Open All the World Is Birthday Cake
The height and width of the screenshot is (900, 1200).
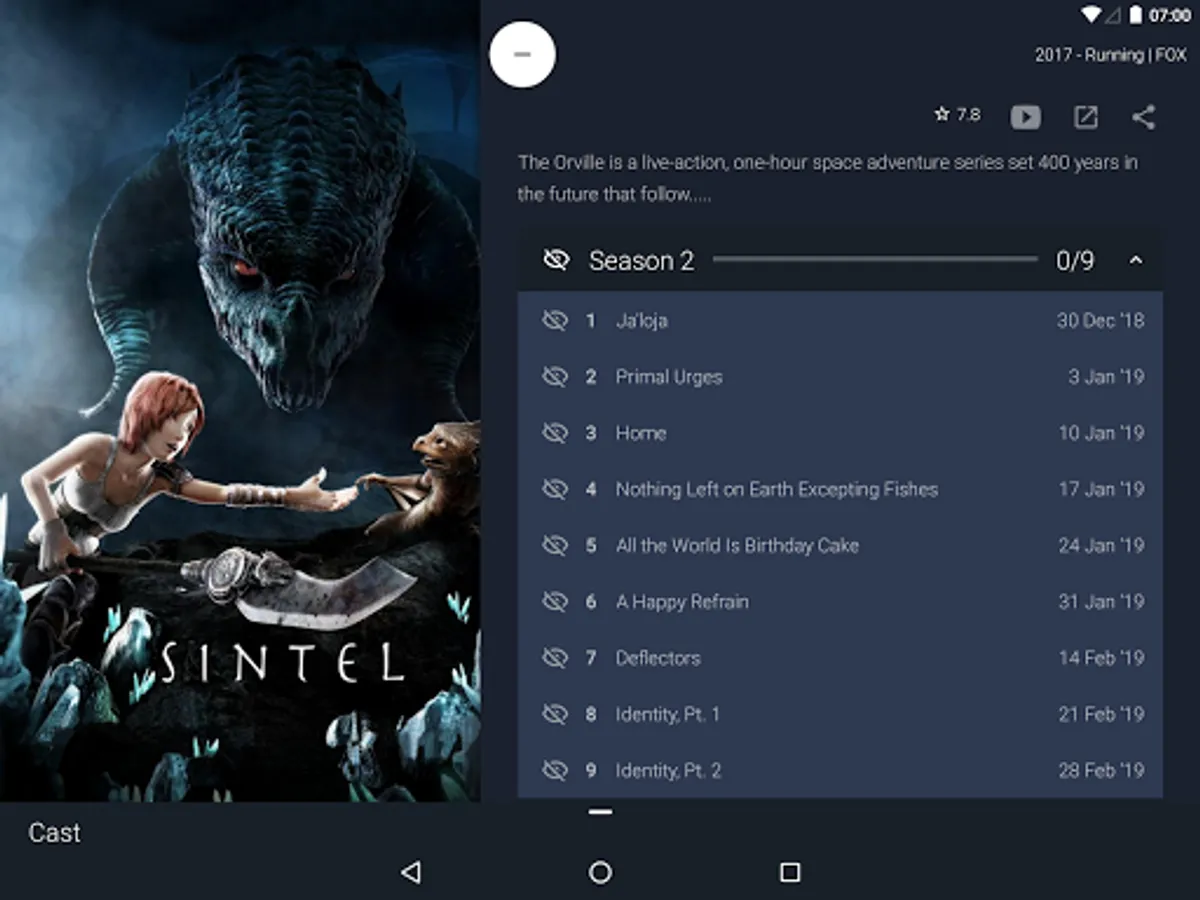coord(737,545)
